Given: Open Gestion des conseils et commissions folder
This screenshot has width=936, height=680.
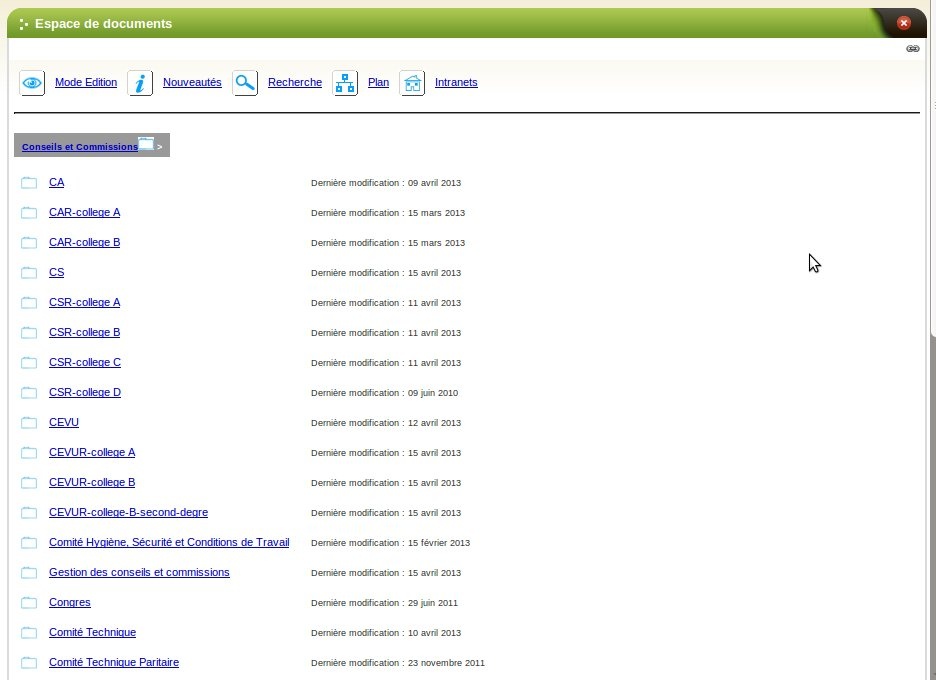Looking at the screenshot, I should (139, 573).
